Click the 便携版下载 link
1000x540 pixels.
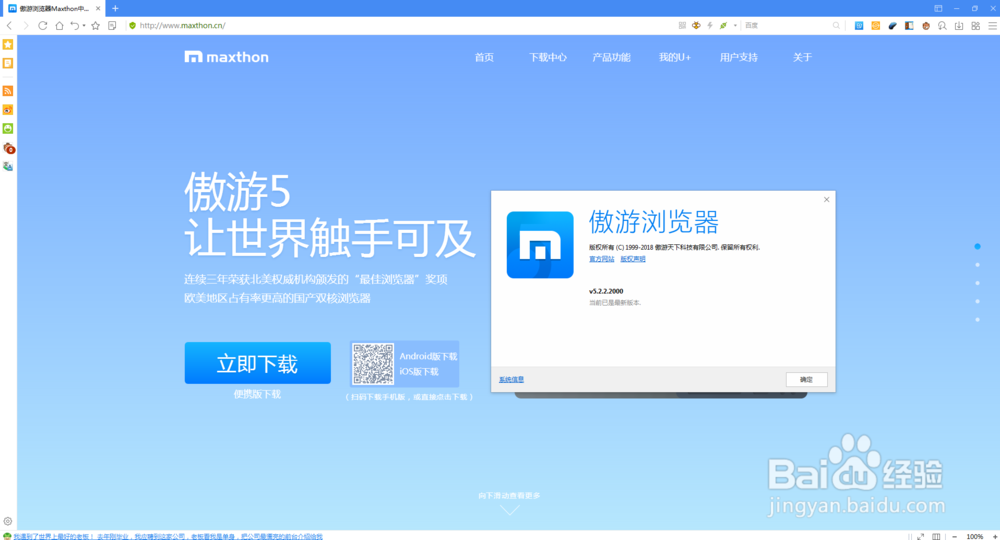(257, 394)
